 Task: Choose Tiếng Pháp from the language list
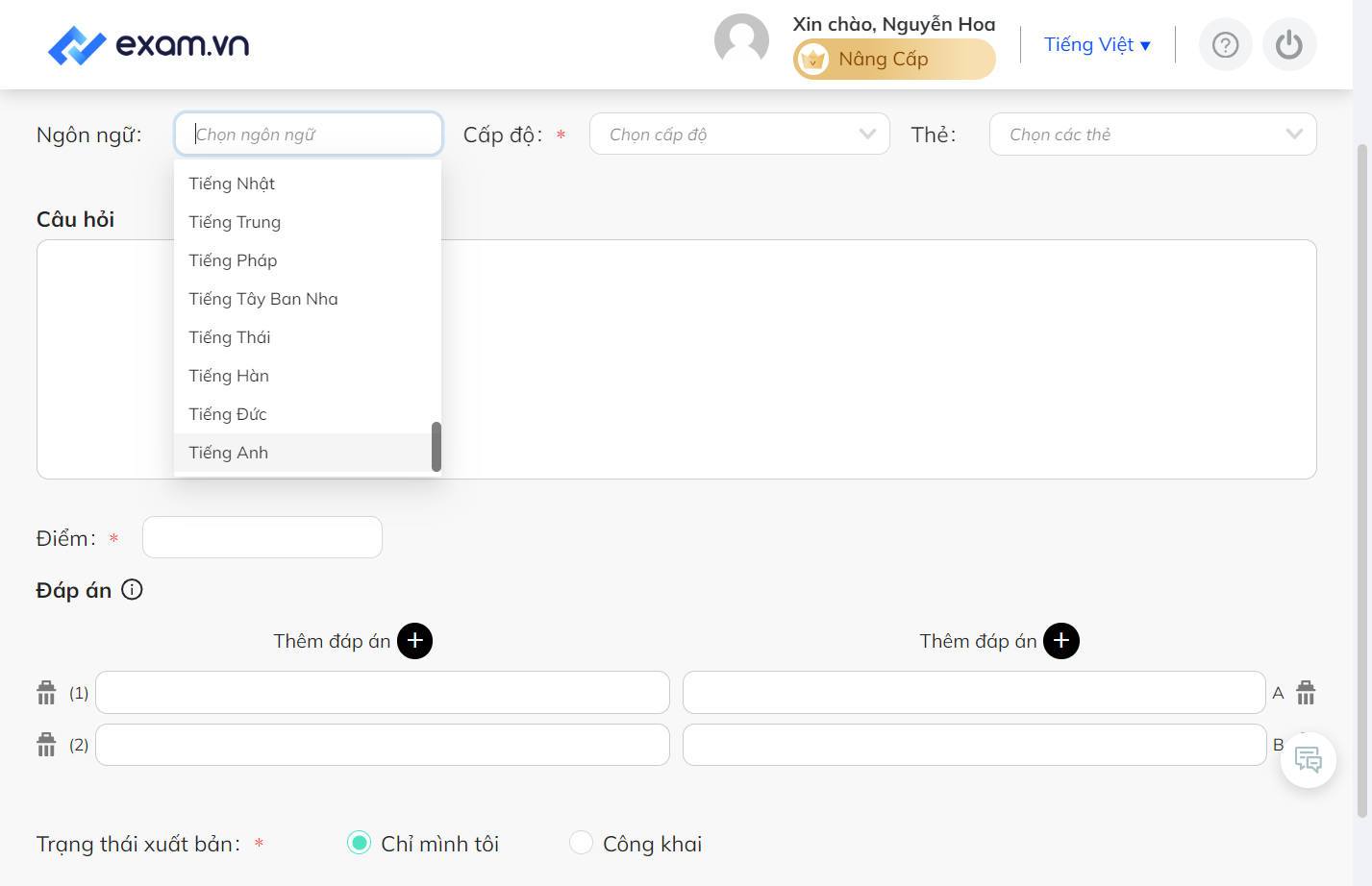pyautogui.click(x=308, y=260)
